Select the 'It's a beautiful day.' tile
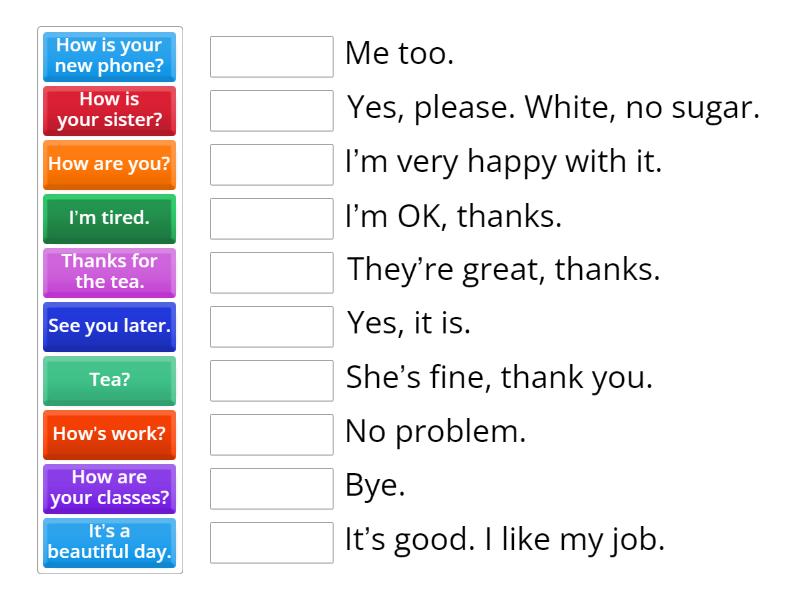This screenshot has height=600, width=800. 110,543
